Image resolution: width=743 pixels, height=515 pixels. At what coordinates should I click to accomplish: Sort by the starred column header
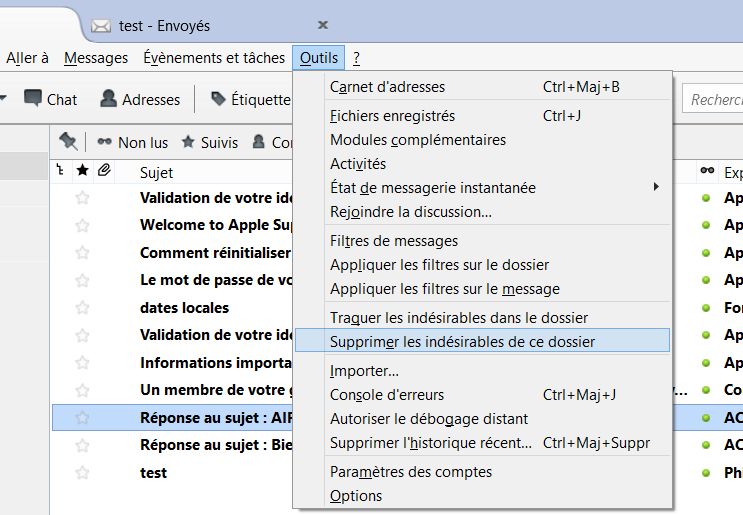pos(83,172)
